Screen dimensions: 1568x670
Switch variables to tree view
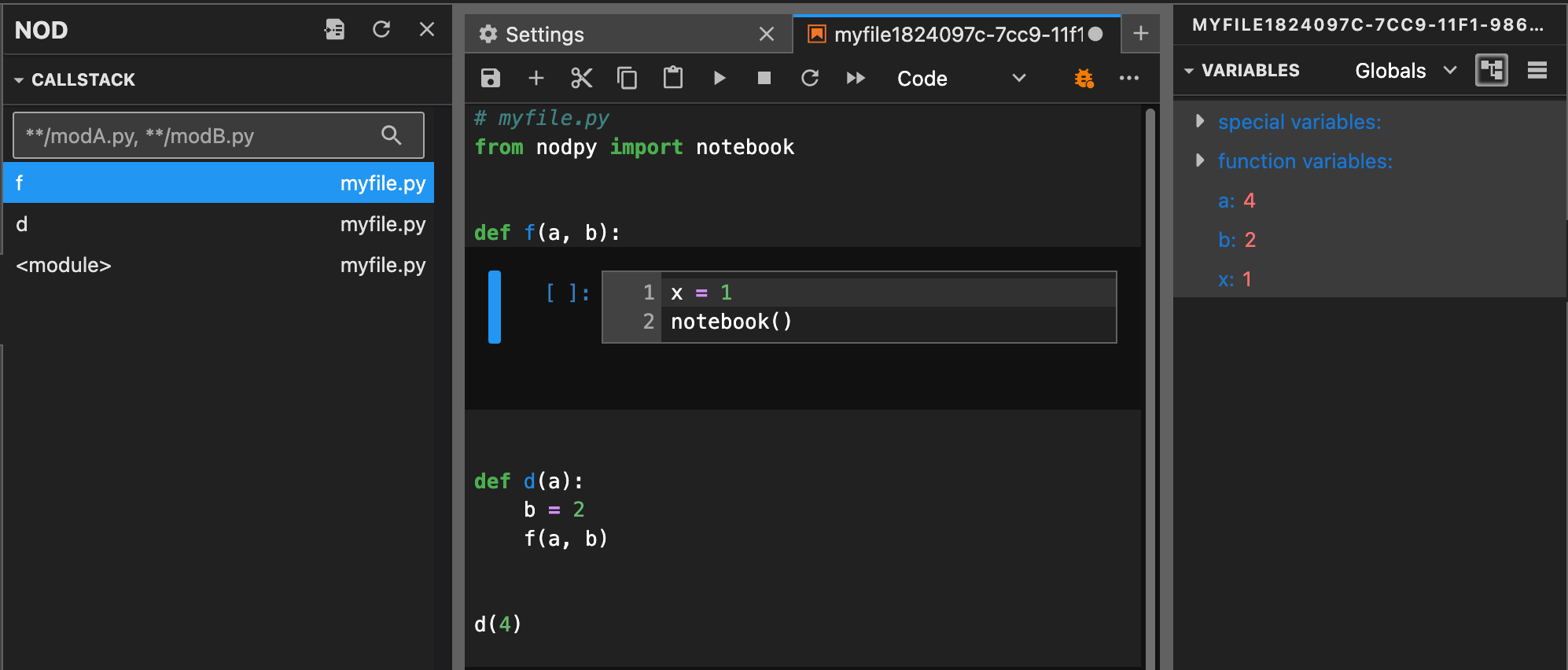click(1492, 70)
